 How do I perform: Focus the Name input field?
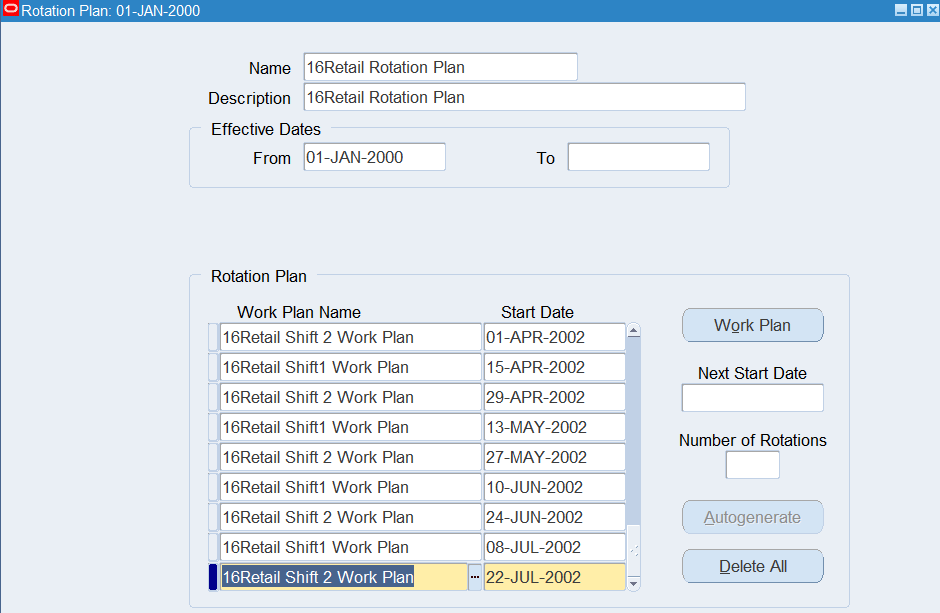440,67
